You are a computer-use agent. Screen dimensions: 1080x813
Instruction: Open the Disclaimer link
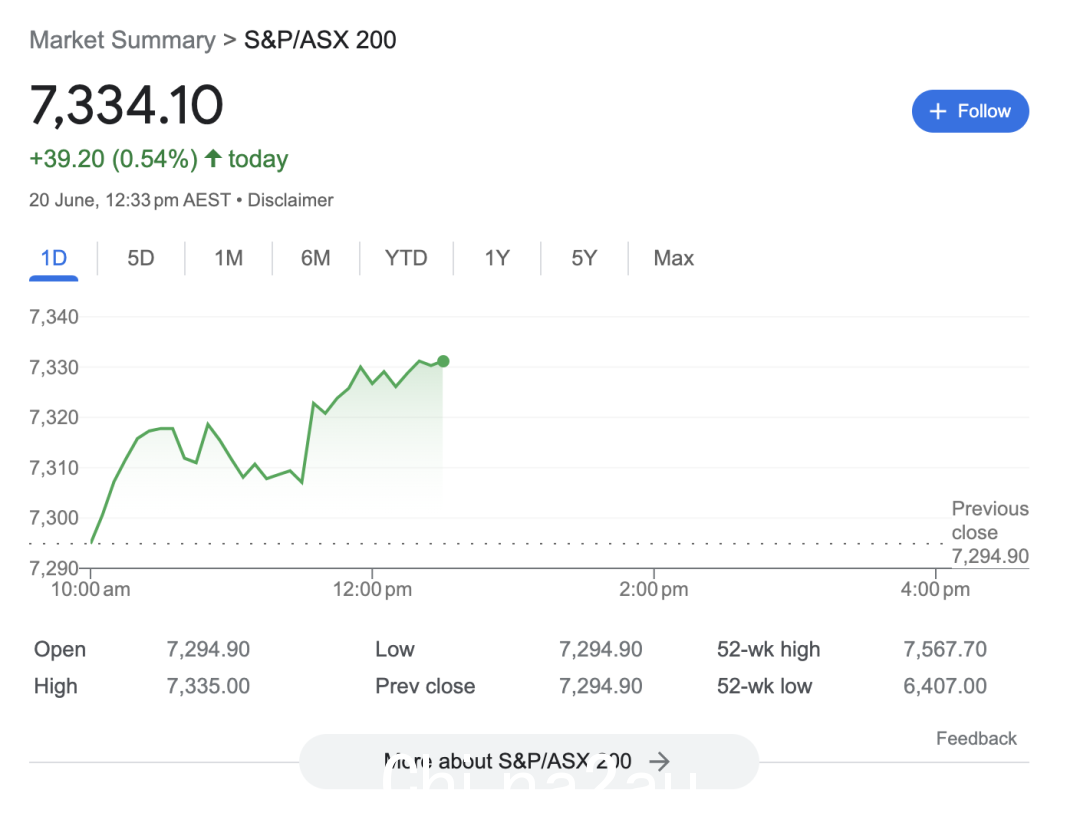pyautogui.click(x=290, y=200)
